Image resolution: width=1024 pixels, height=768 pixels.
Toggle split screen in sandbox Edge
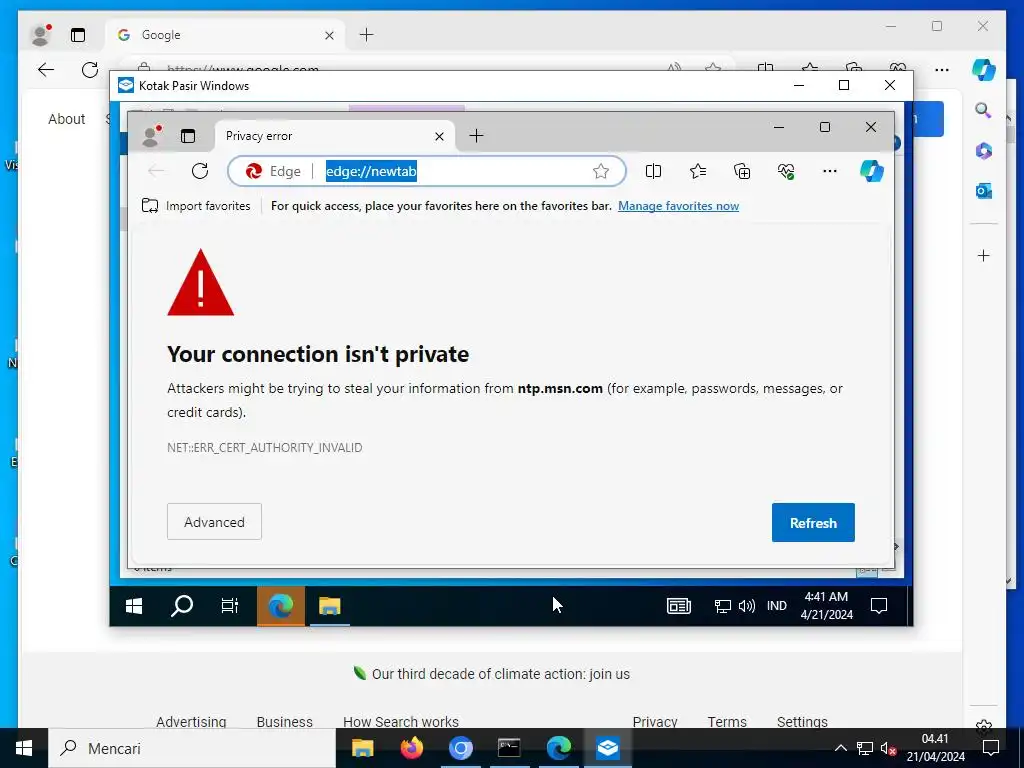[653, 171]
